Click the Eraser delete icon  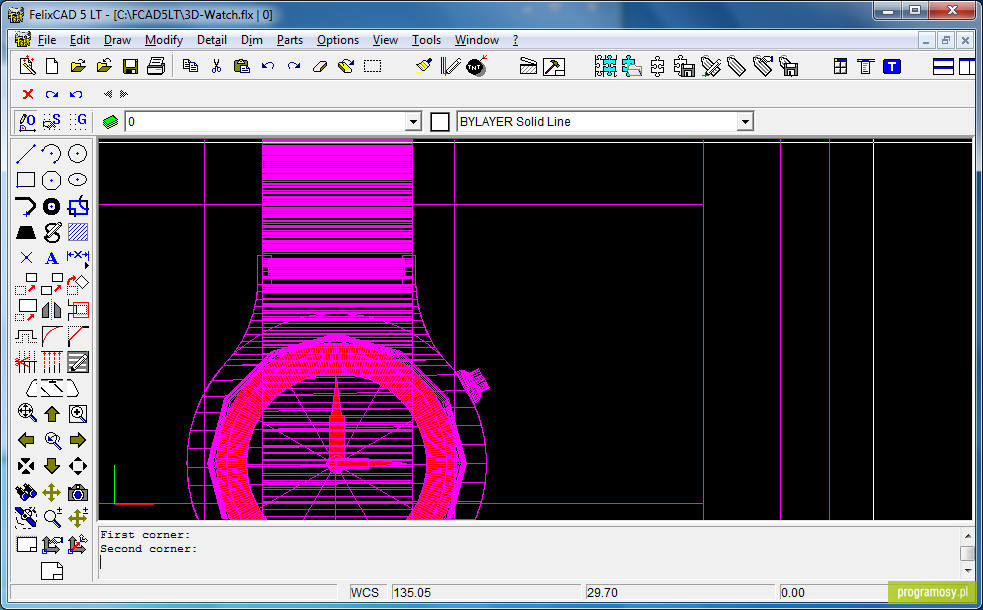[x=320, y=66]
